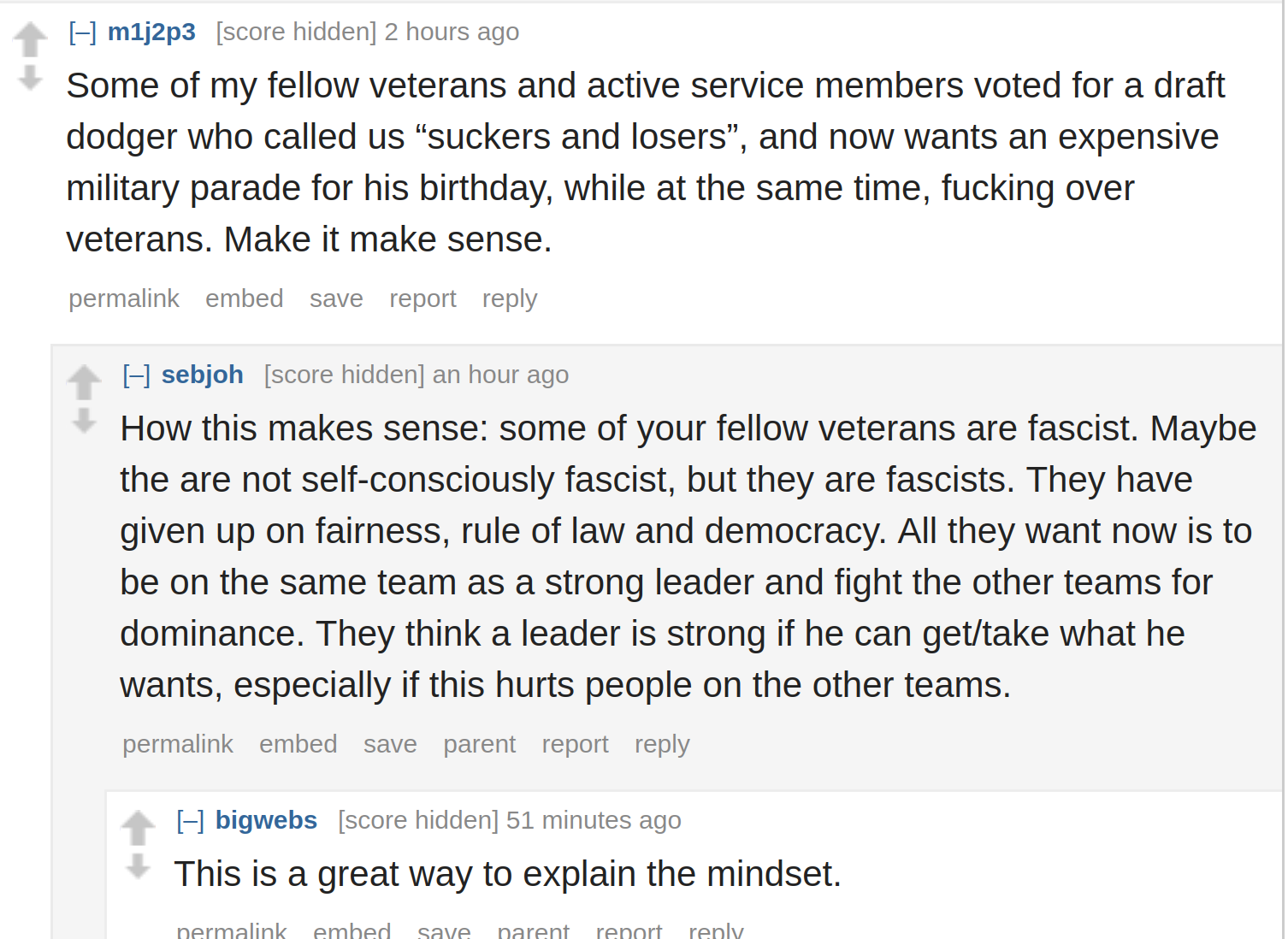Viewport: 1288px width, 939px height.
Task: Collapse bigwebs's comment
Action: pos(190,821)
